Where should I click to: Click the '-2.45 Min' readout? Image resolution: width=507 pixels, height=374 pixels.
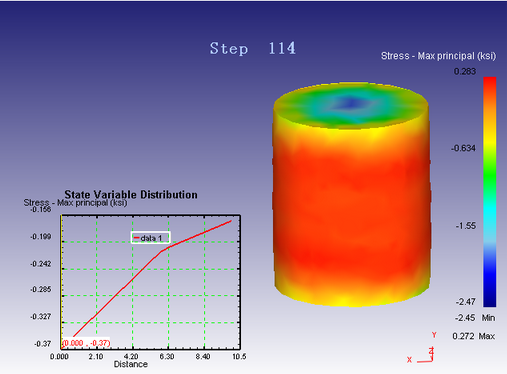475,318
